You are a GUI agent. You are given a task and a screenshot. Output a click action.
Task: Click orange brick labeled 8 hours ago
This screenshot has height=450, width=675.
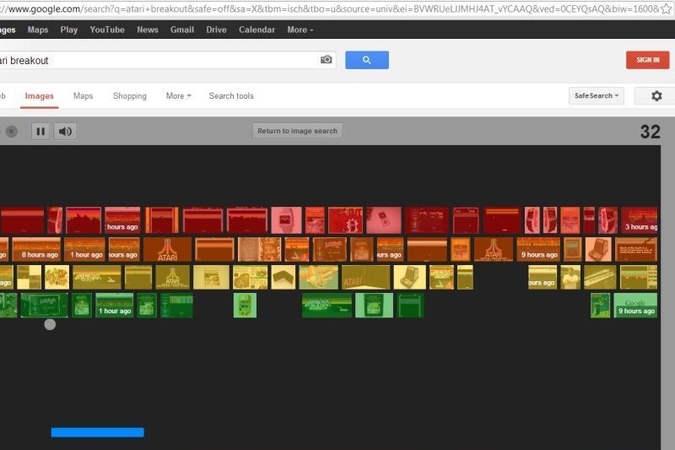coord(37,249)
